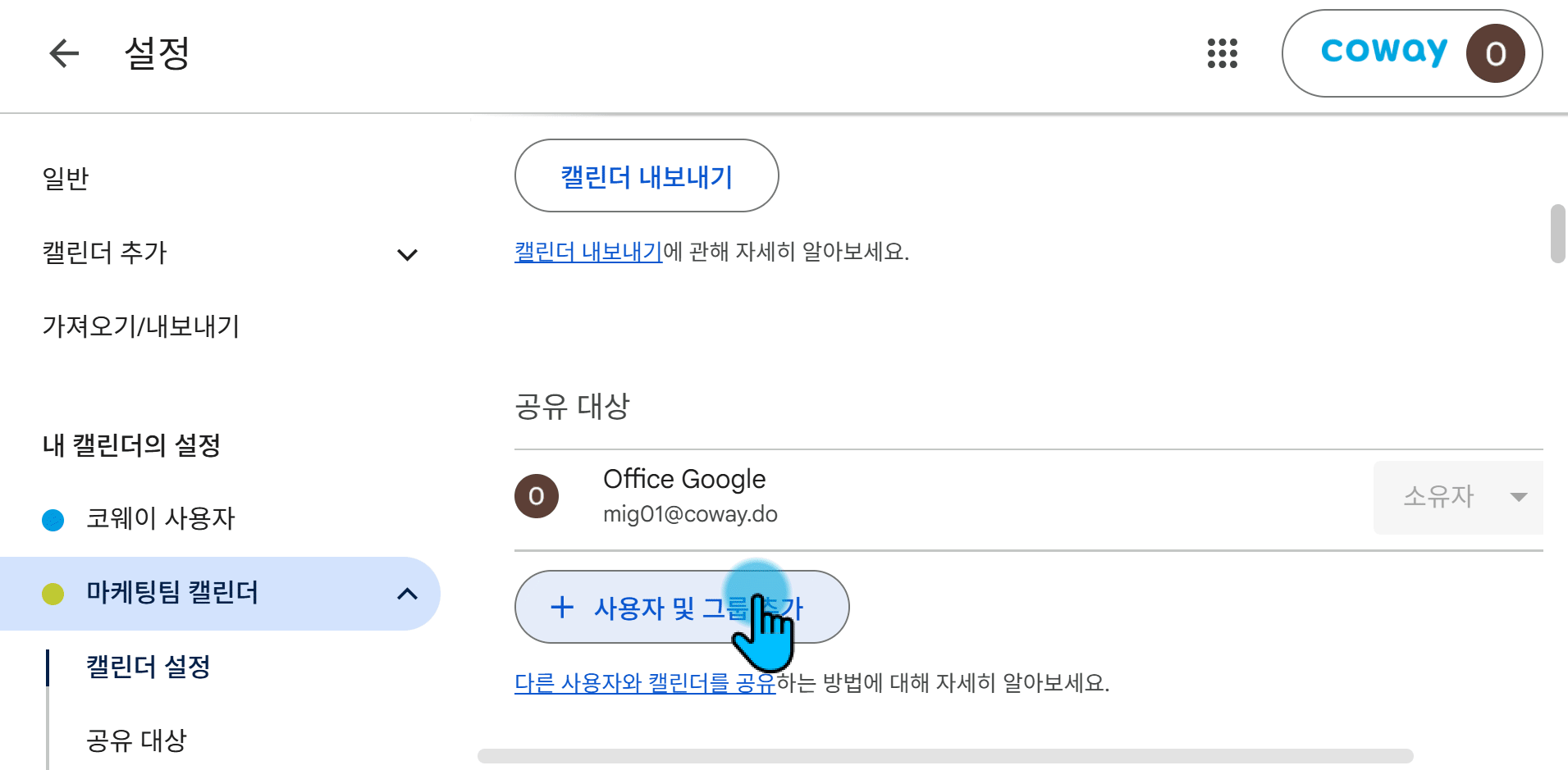Image resolution: width=1568 pixels, height=770 pixels.
Task: Open the Google apps grid
Action: coord(1222,53)
